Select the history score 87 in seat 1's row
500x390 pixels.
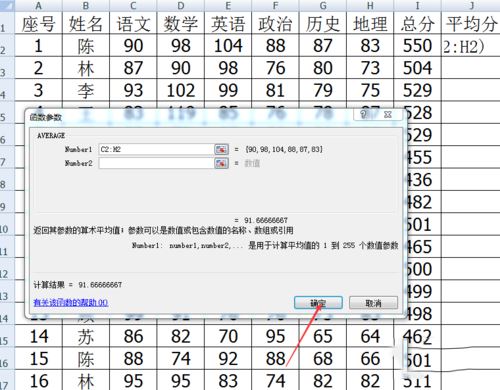323,46
